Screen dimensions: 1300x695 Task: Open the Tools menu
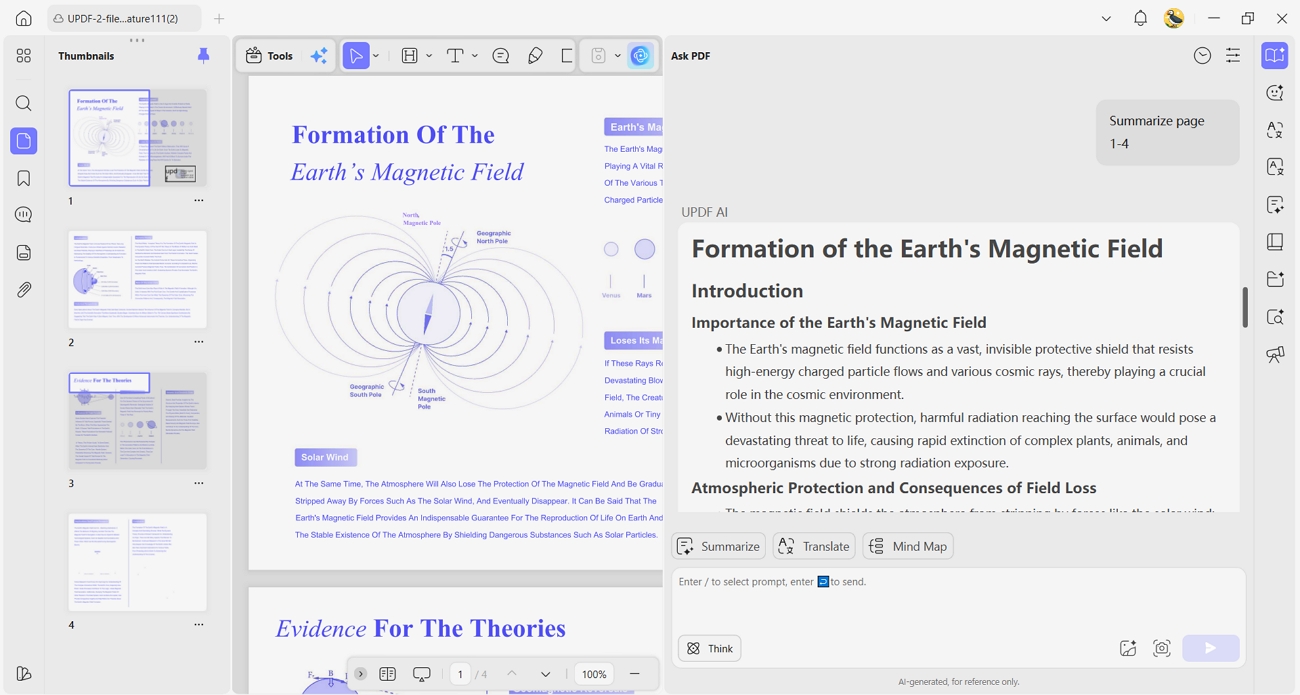(270, 56)
